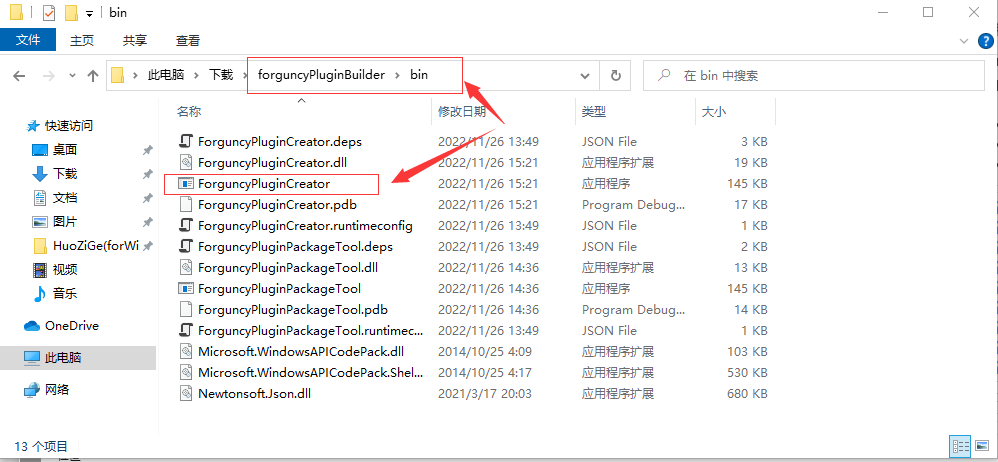The height and width of the screenshot is (462, 998).
Task: Refresh the bin folder view
Action: [x=615, y=76]
